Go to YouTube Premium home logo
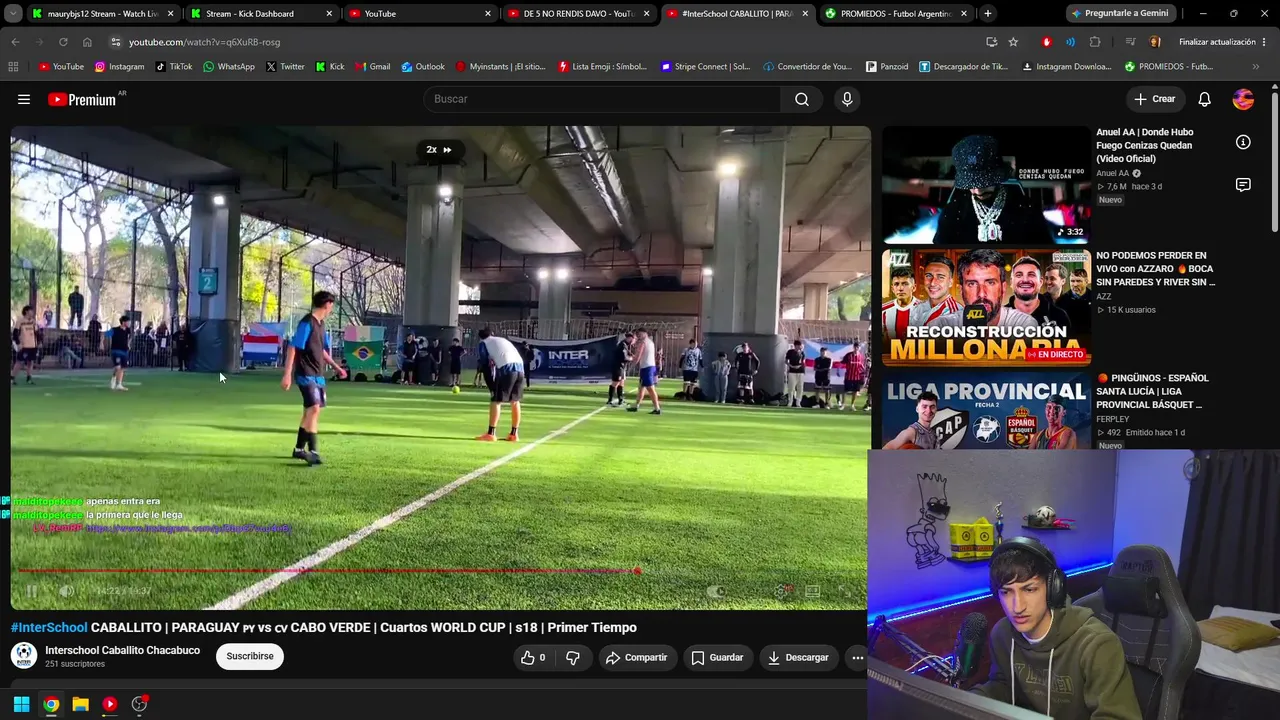Viewport: 1280px width, 720px height. (x=82, y=99)
